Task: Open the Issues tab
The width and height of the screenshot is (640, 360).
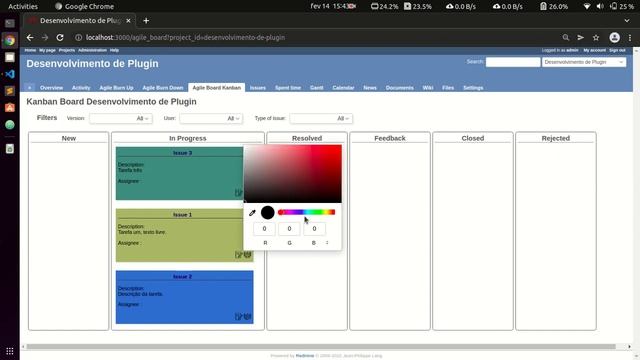Action: 258,88
